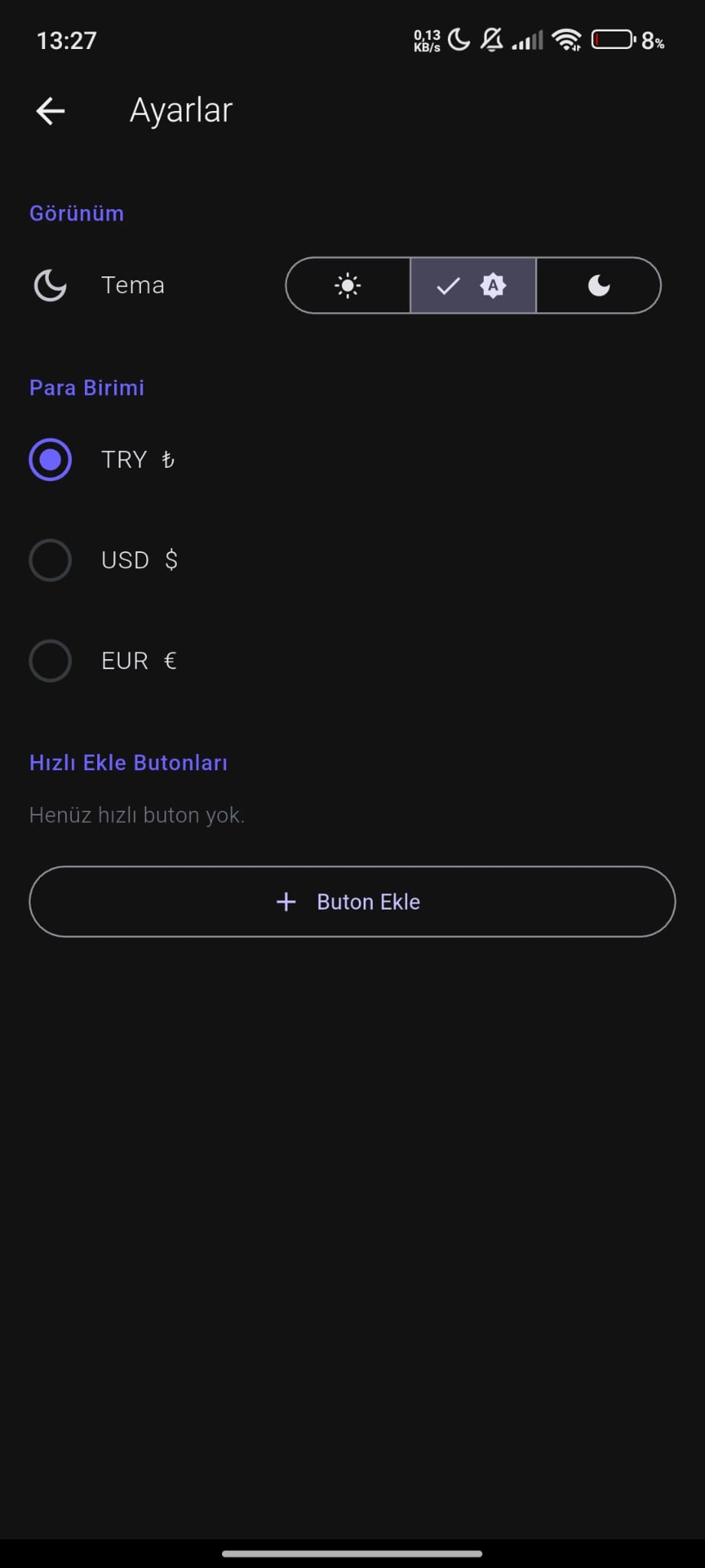Tap the muted notification bell icon
The image size is (705, 1568).
coord(491,39)
